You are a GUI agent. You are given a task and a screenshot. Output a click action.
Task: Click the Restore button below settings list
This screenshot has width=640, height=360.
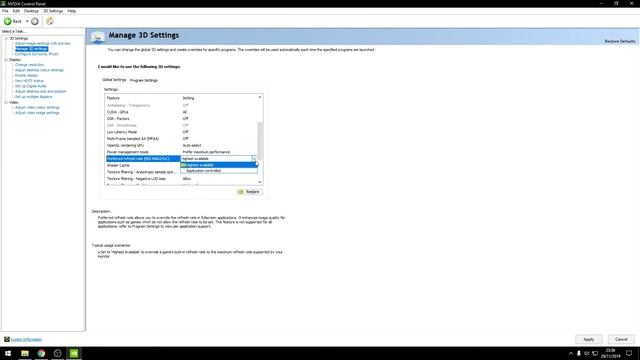250,192
